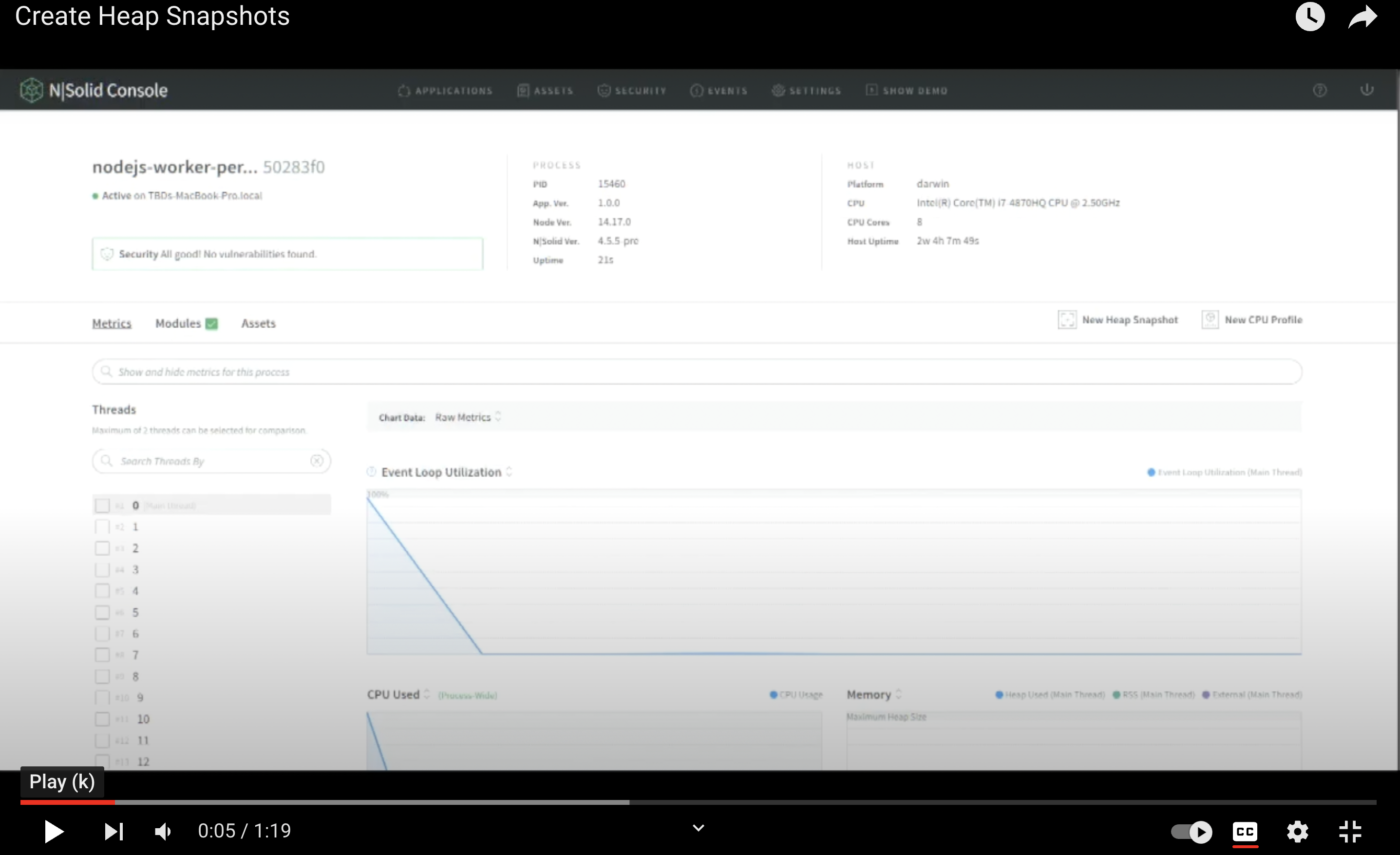Check the thread 0 main thread checkbox
The width and height of the screenshot is (1400, 855).
102,505
